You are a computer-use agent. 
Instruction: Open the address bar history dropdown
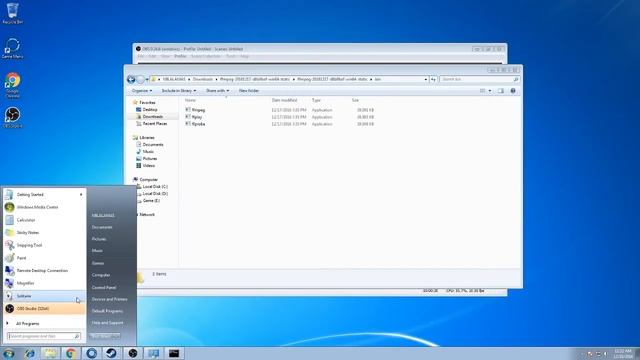click(426, 79)
